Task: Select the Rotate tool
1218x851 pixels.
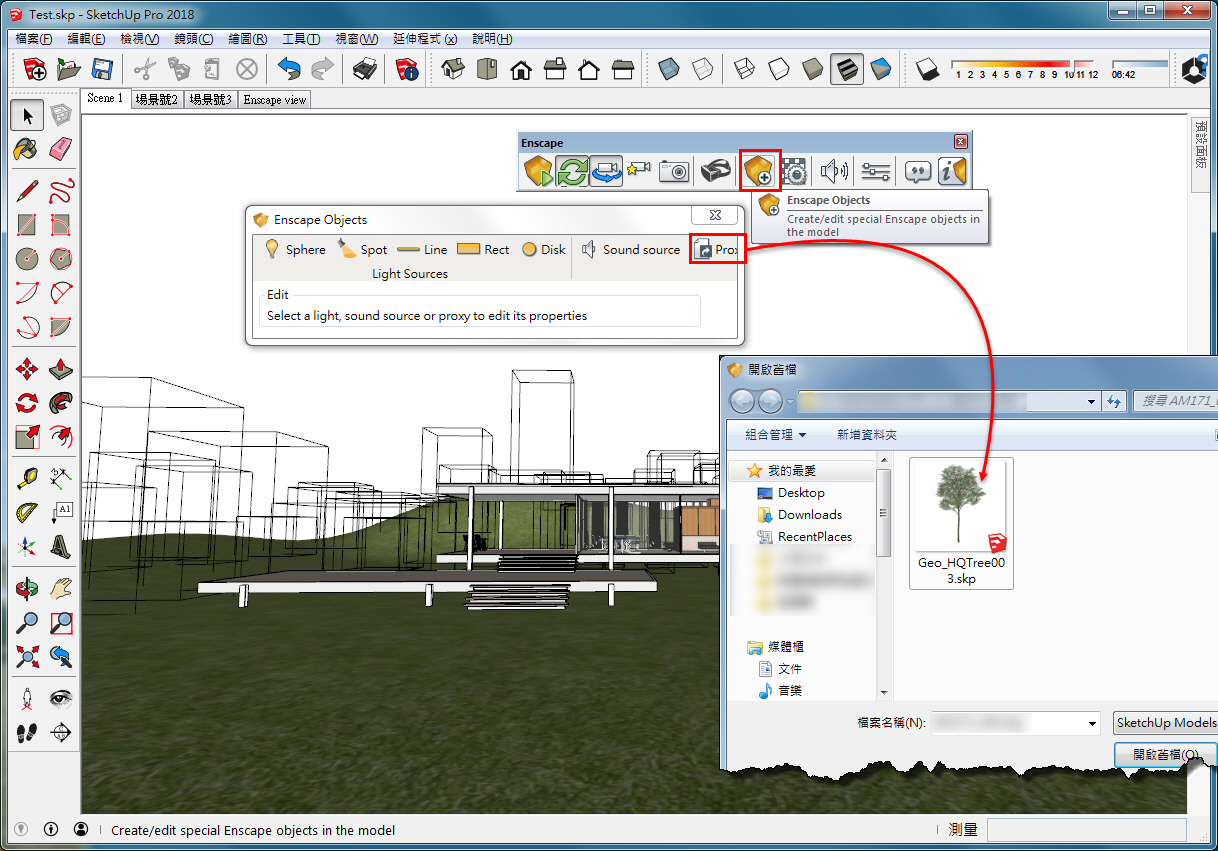Action: coord(27,403)
